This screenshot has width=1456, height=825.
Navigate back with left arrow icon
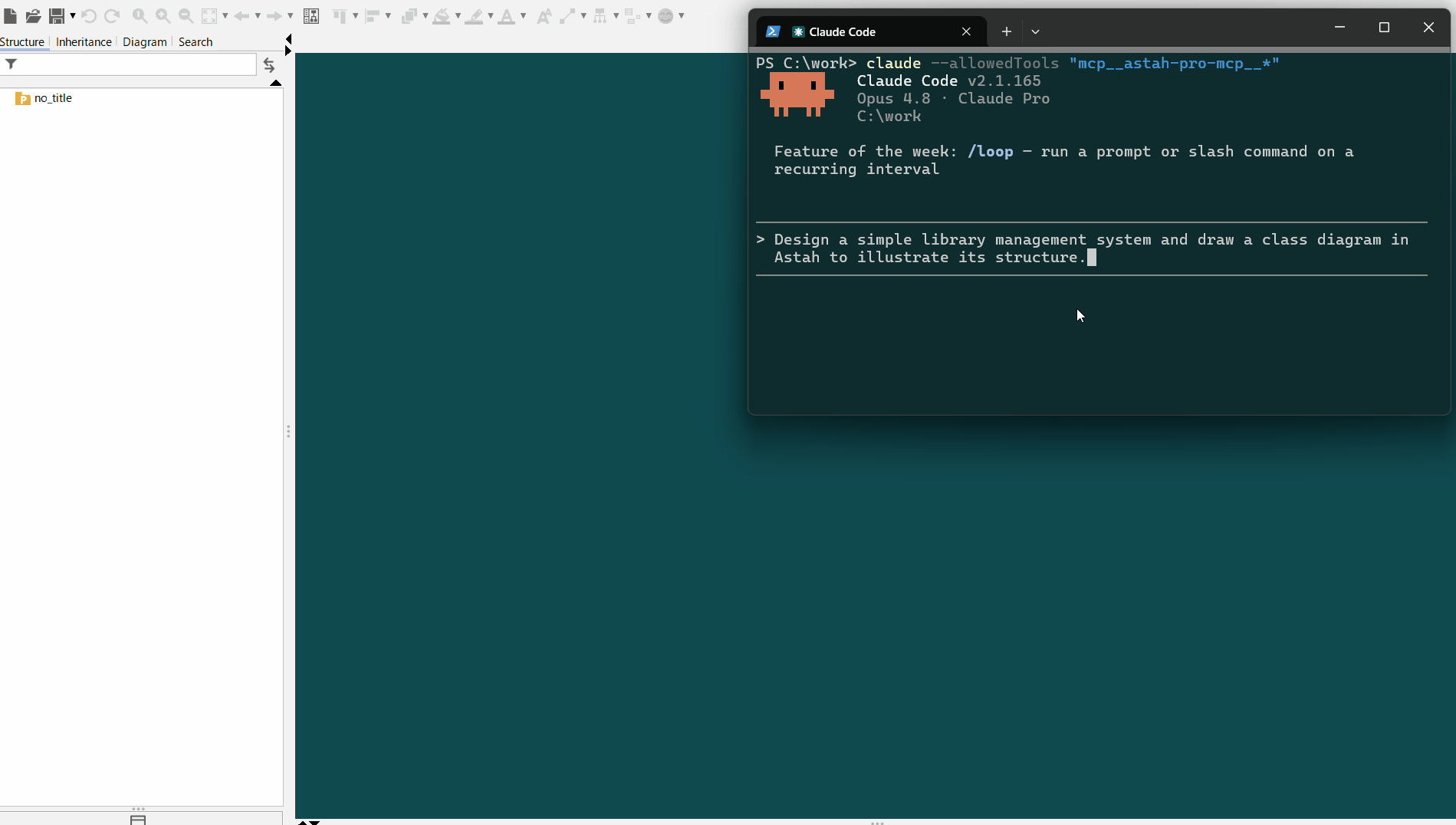click(x=242, y=15)
